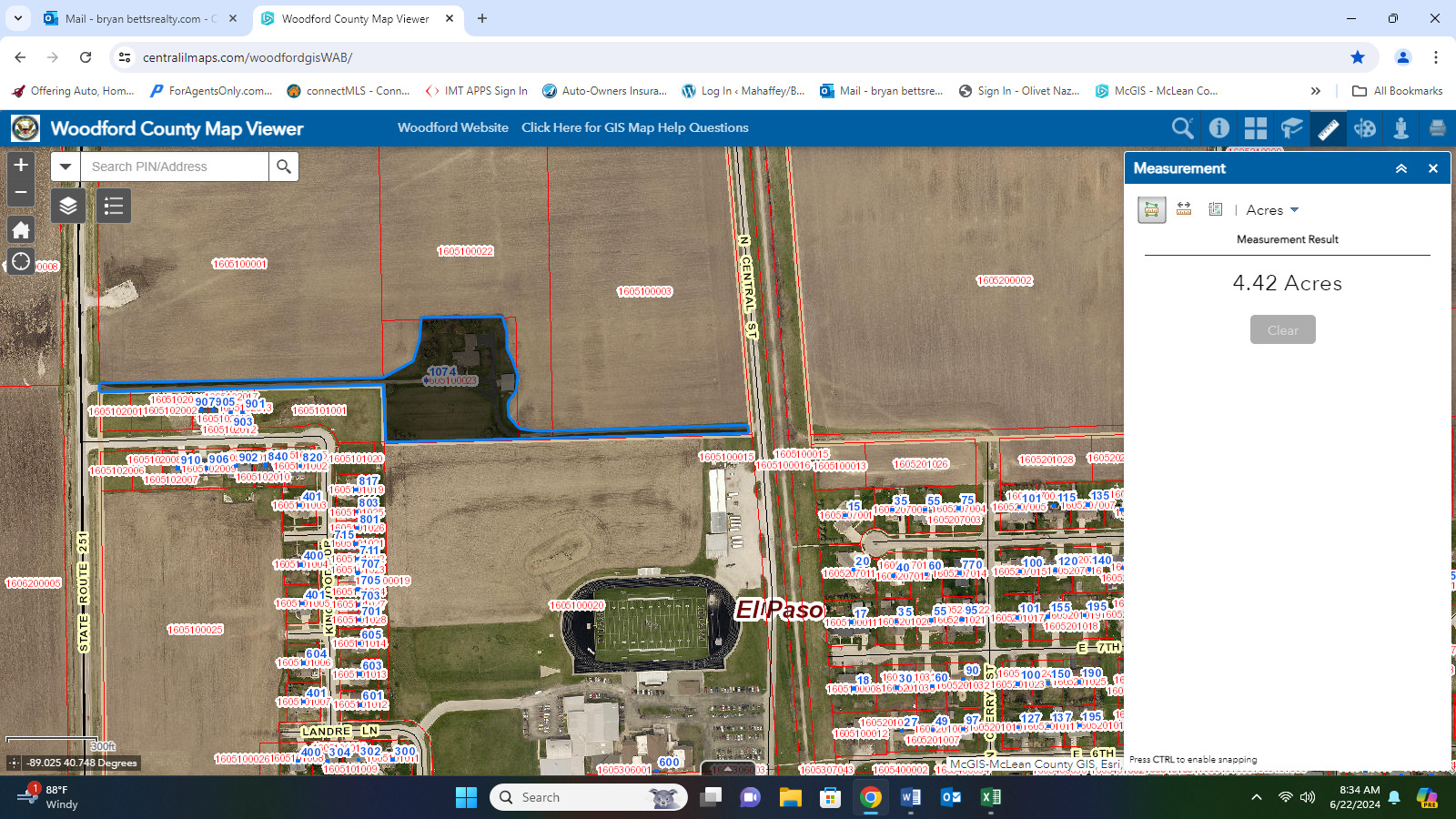1456x819 pixels.
Task: Return to the default map extent
Action: click(x=21, y=229)
